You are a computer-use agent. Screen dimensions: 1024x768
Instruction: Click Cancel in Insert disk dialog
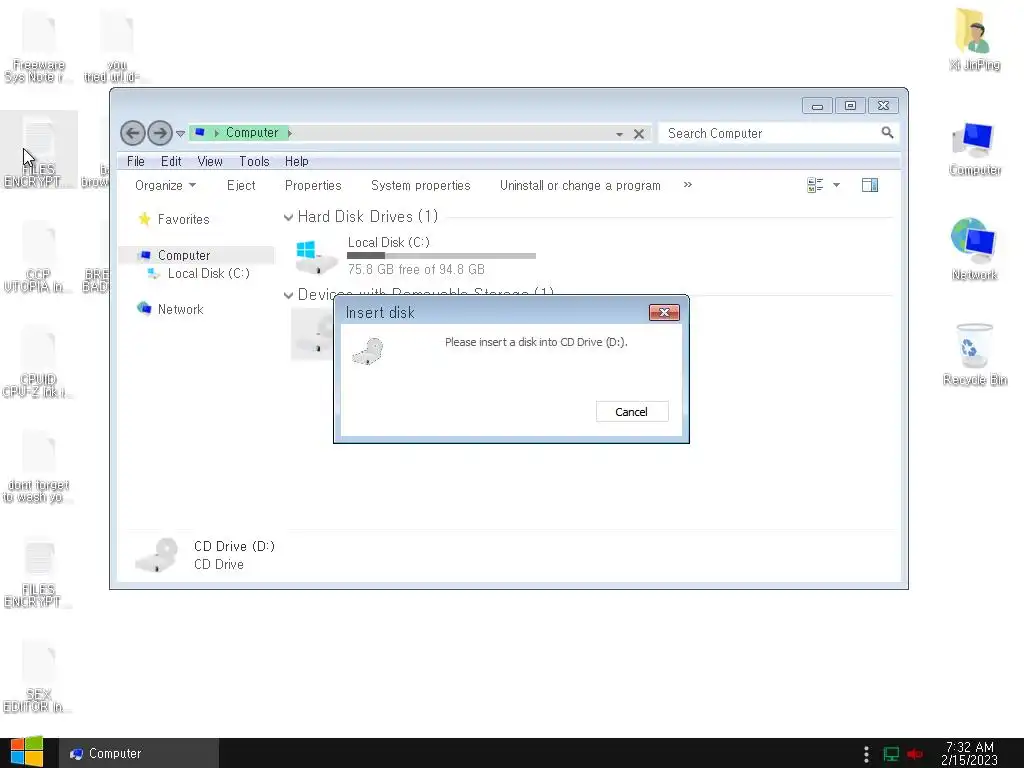click(632, 412)
